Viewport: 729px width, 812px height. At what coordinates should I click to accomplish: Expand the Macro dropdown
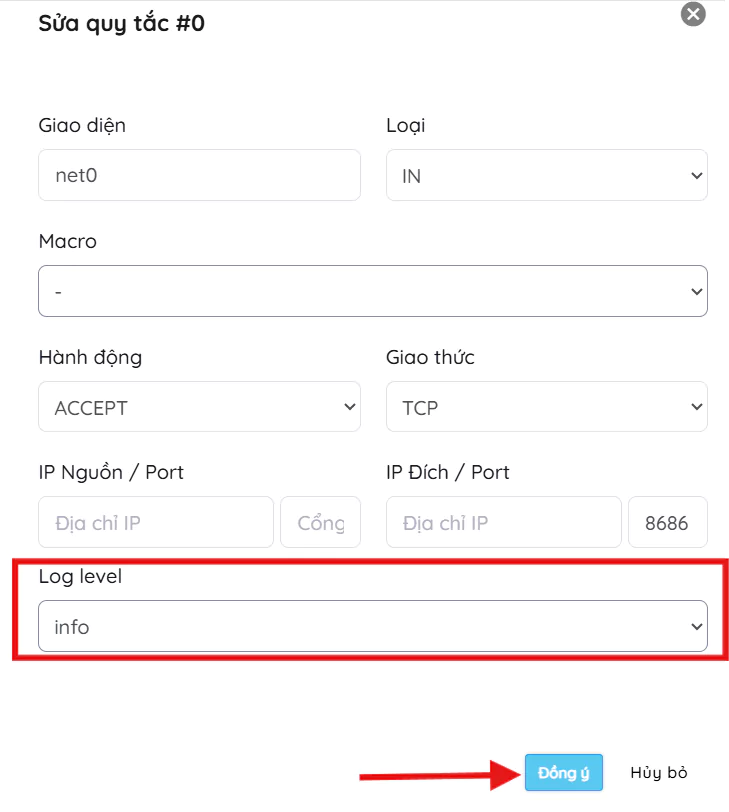pyautogui.click(x=372, y=291)
